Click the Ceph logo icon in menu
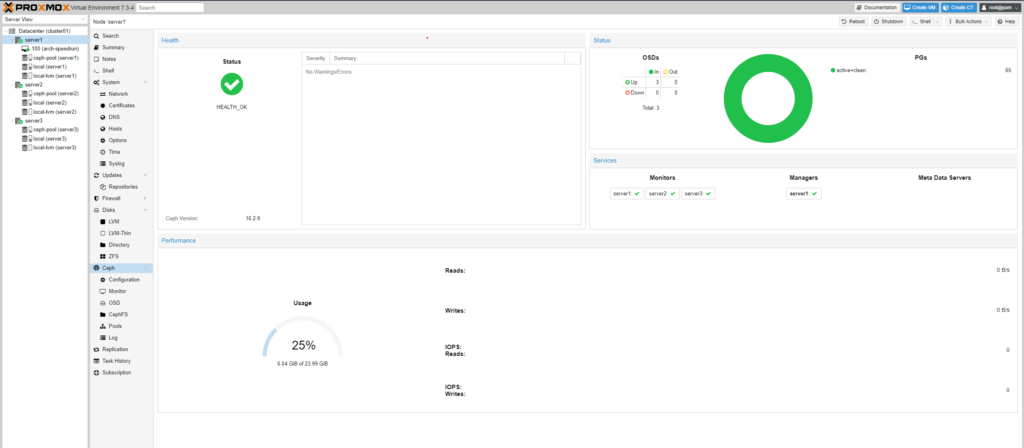 pos(97,268)
